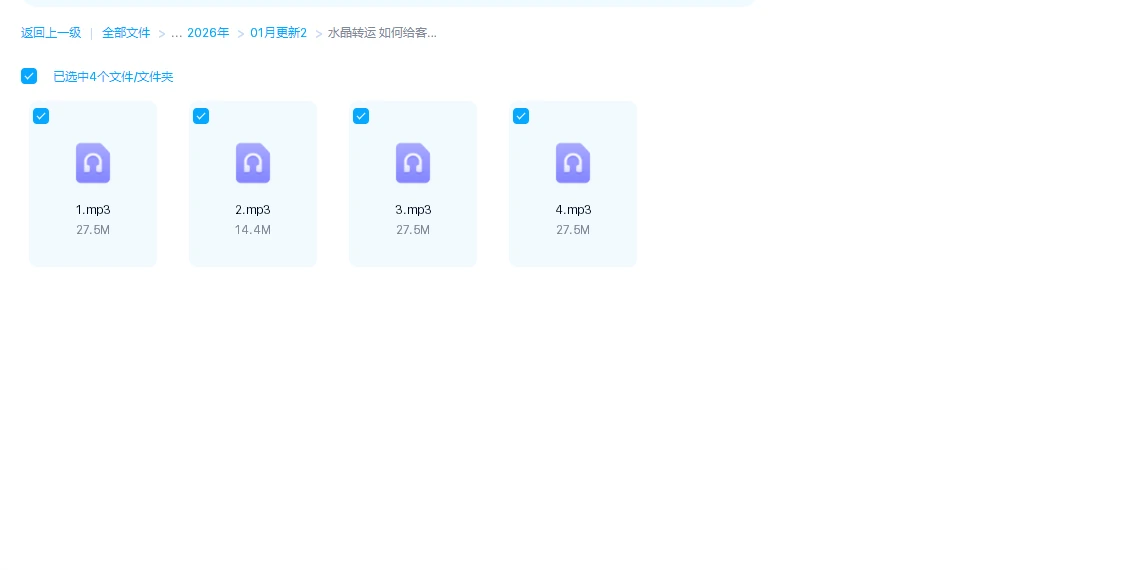Open 全部文件 in the breadcrumb
The image size is (1141, 570).
pyautogui.click(x=126, y=33)
